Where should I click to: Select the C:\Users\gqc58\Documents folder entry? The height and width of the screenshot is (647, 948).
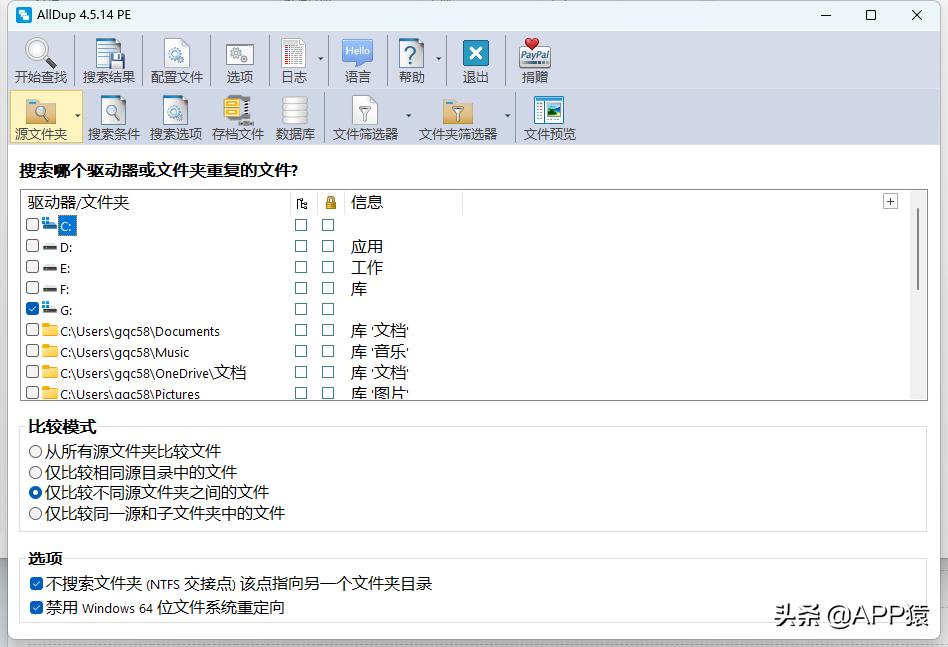pos(140,331)
